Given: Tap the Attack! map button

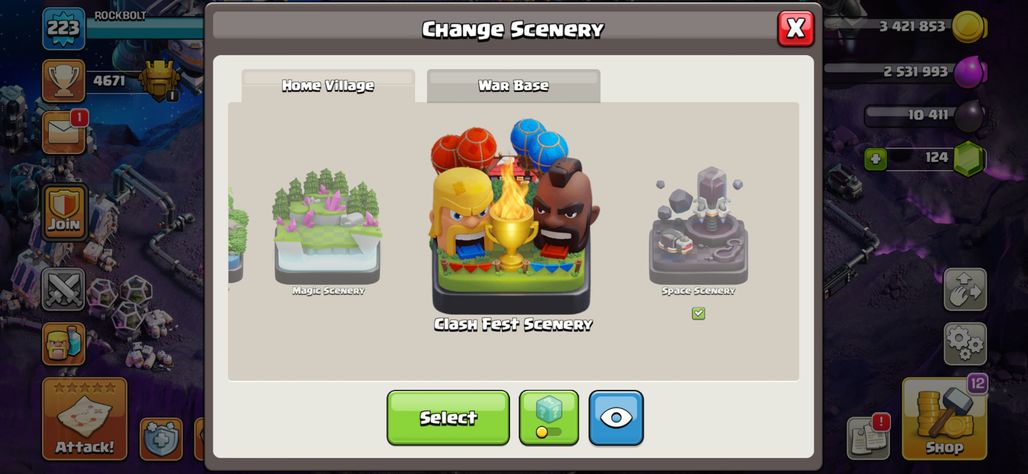Looking at the screenshot, I should tap(85, 418).
